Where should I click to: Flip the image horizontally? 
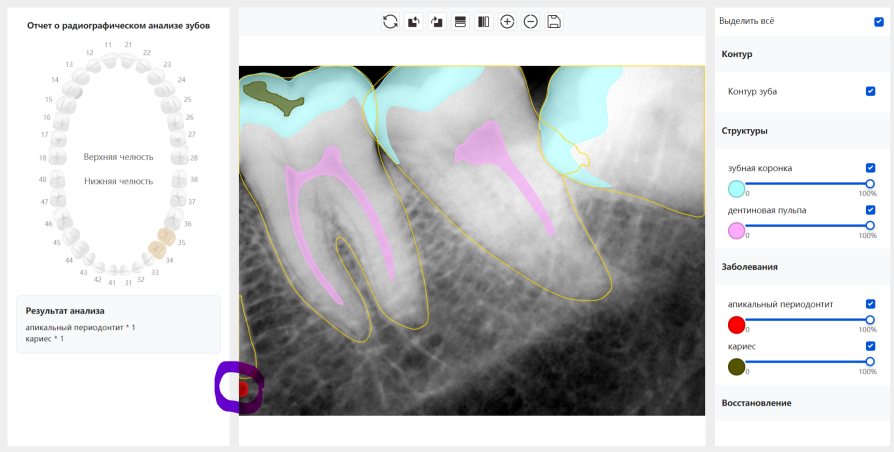click(x=483, y=21)
